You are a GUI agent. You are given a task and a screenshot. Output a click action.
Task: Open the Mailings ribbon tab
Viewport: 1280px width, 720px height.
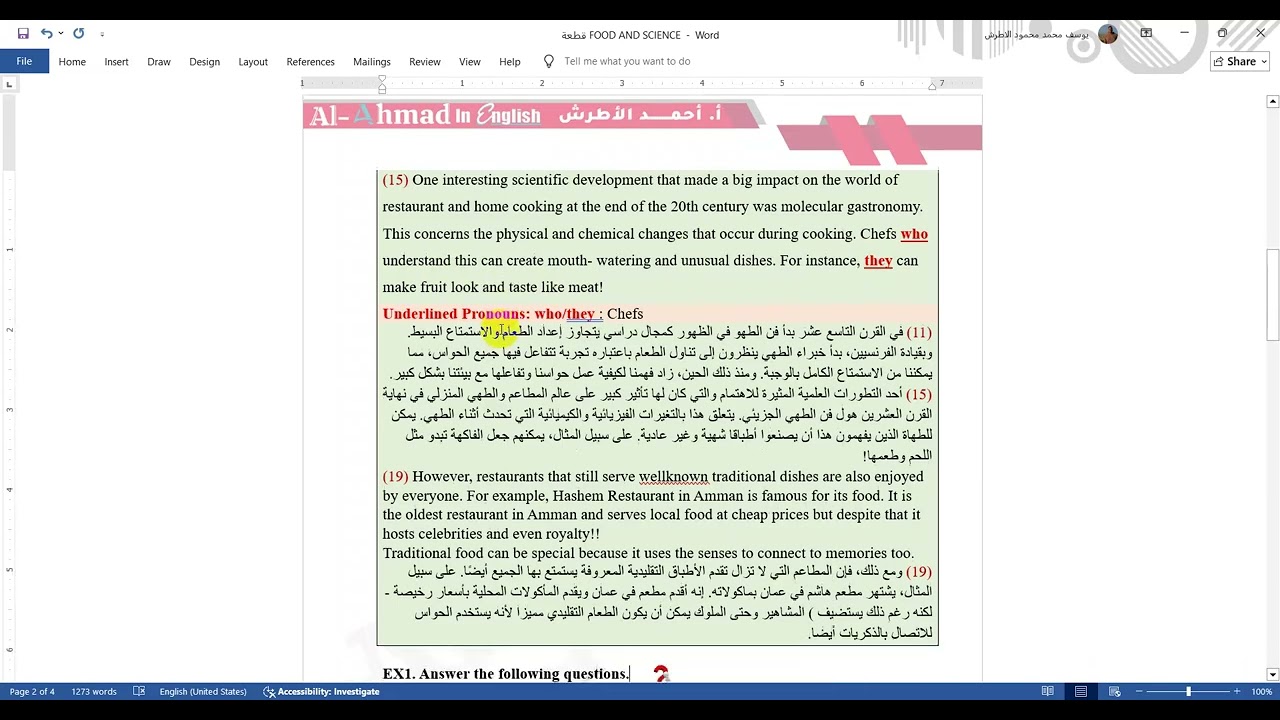click(x=372, y=61)
